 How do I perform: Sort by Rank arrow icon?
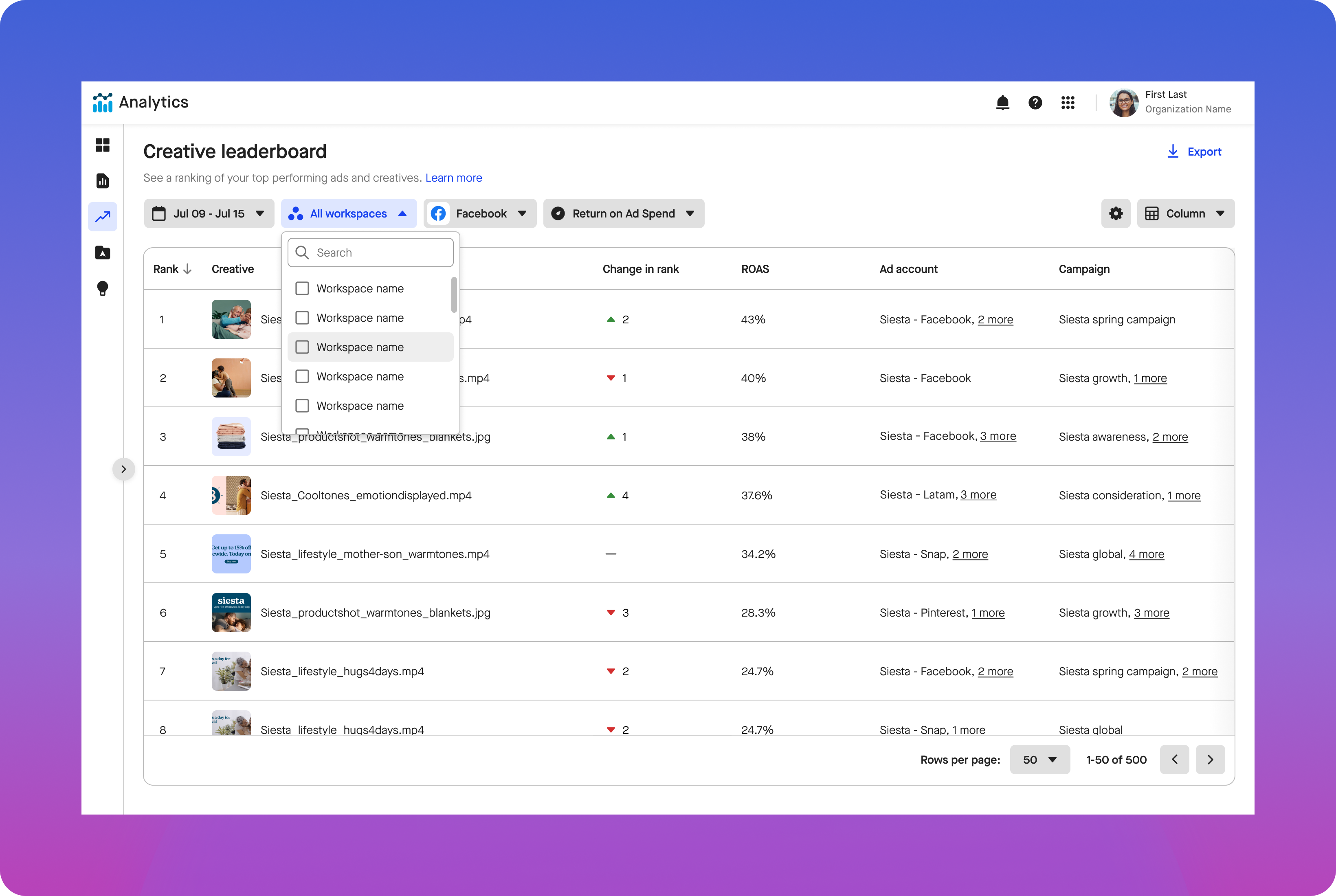pyautogui.click(x=187, y=269)
